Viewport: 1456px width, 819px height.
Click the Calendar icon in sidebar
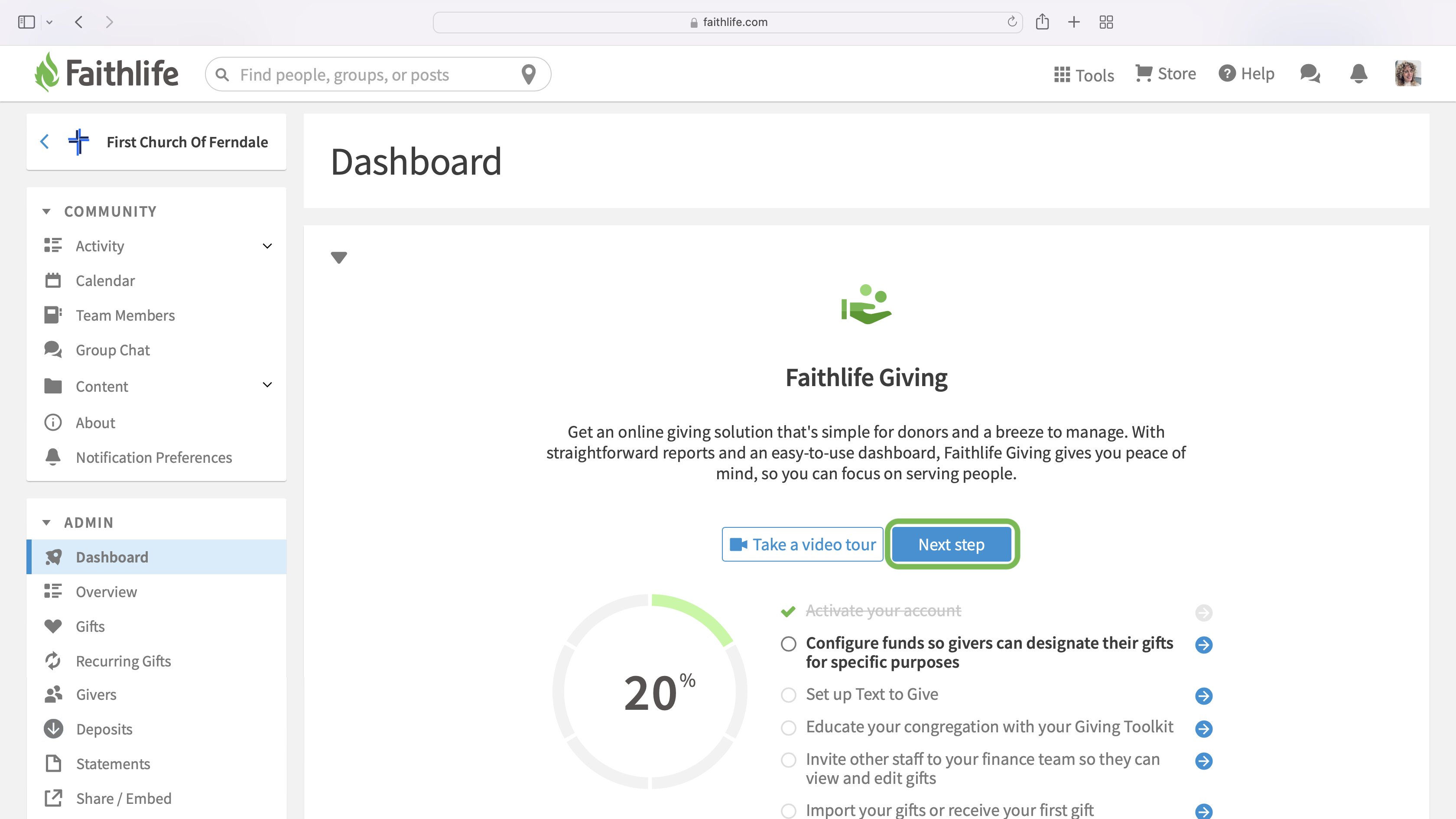53,280
